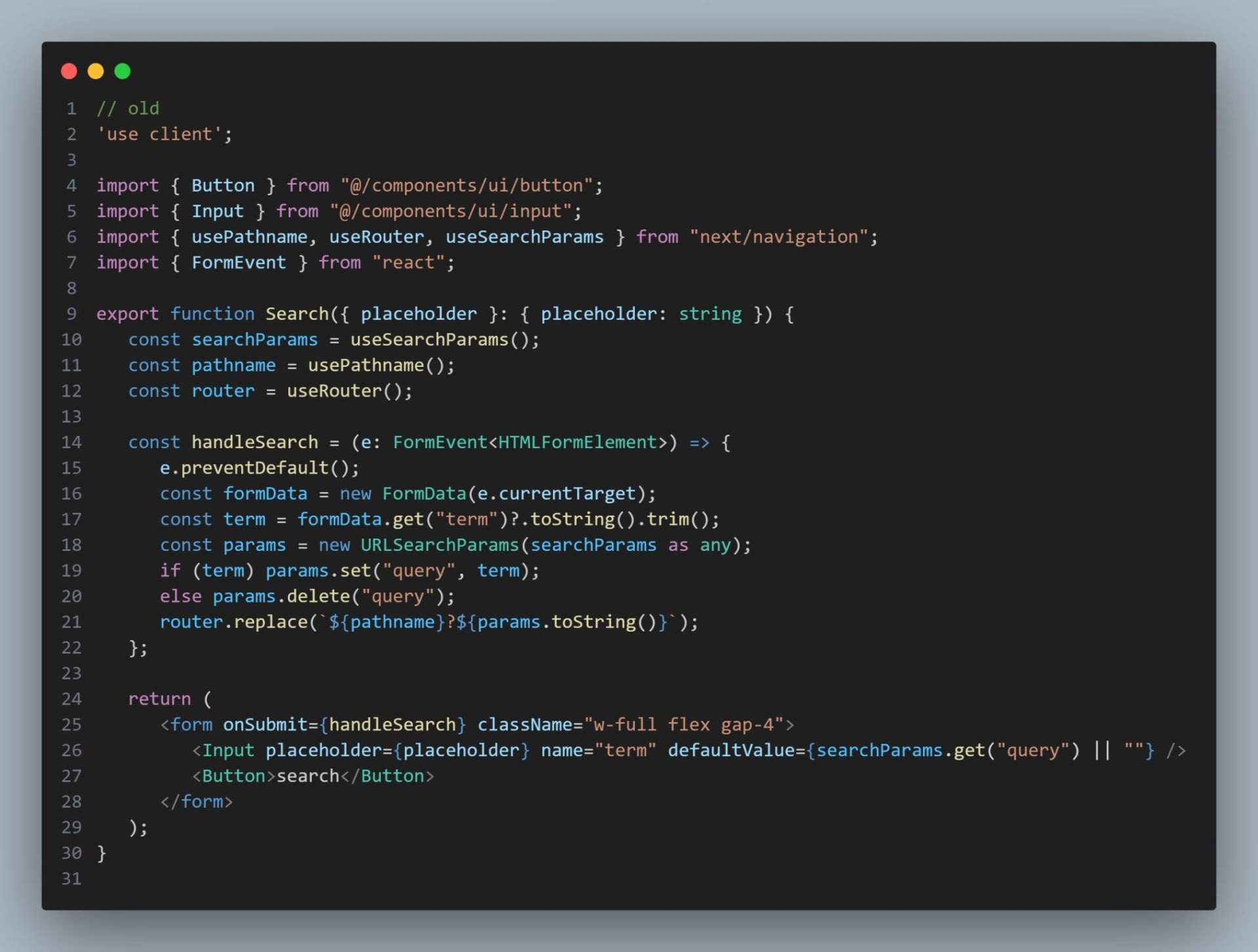1258x952 pixels.
Task: Click 'onSubmit' attribute on line 25
Action: [x=265, y=724]
